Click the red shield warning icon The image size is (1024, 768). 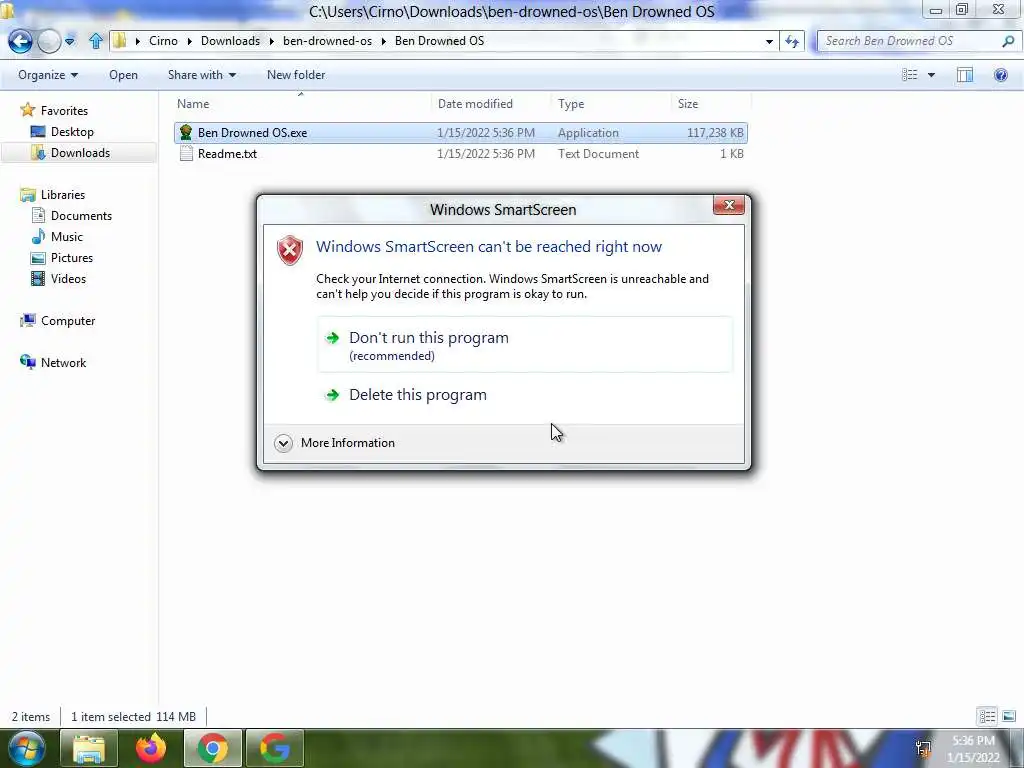(290, 250)
